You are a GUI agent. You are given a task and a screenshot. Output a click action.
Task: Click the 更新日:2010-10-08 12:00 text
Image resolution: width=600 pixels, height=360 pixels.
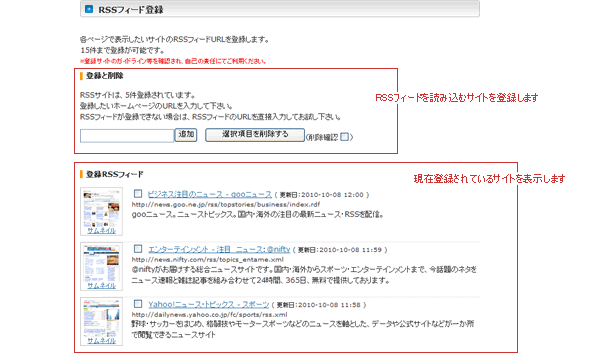(x=321, y=195)
